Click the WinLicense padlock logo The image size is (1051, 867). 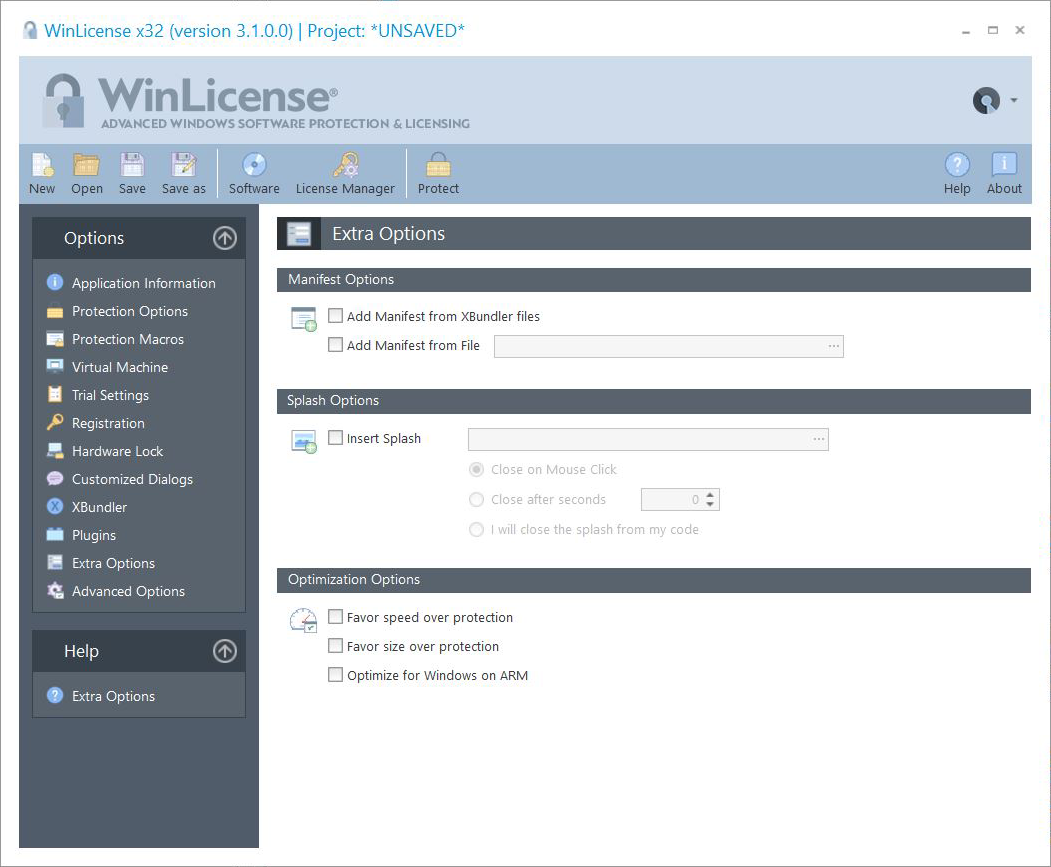[64, 101]
